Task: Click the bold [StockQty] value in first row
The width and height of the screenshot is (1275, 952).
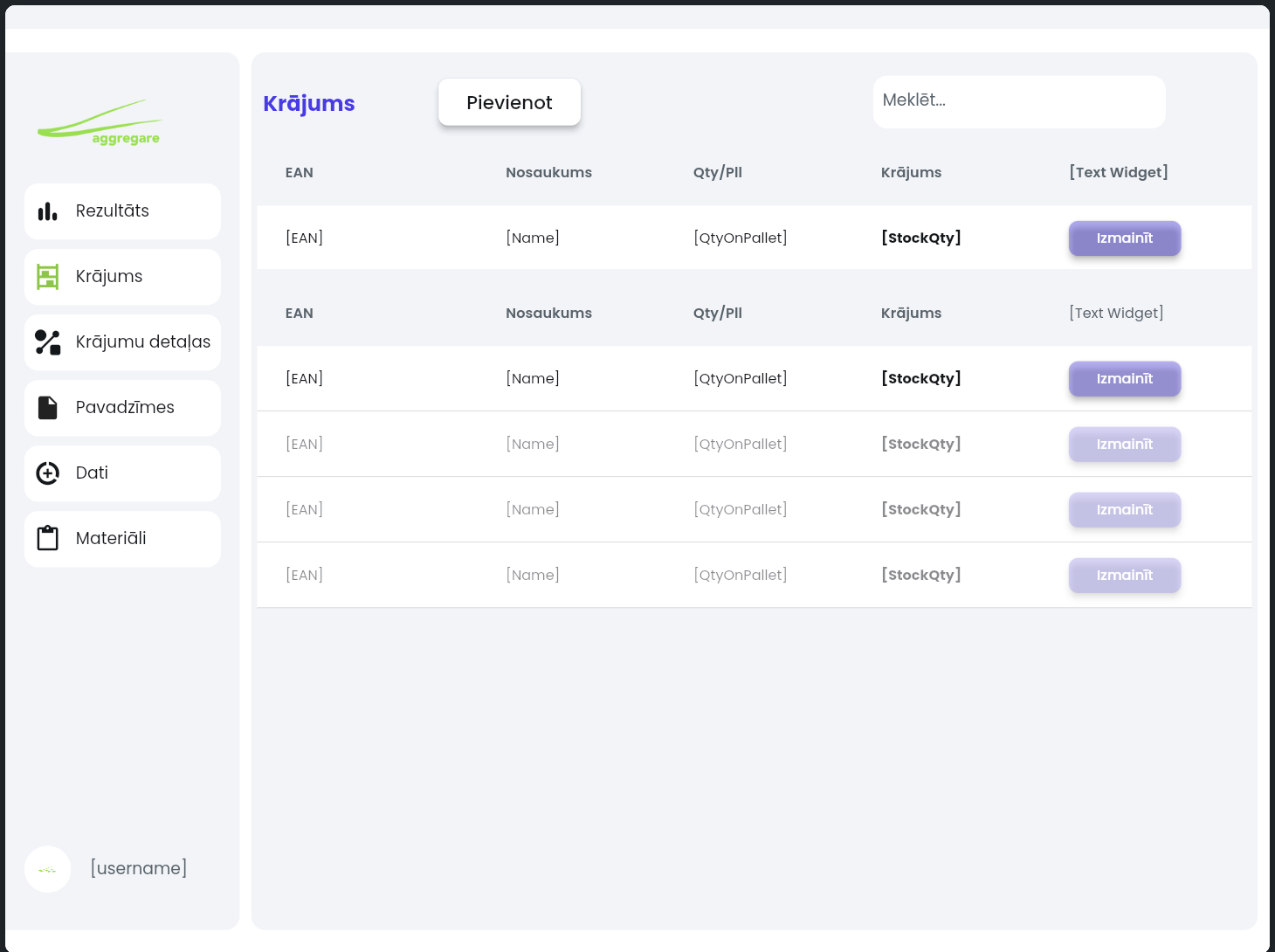Action: 920,238
